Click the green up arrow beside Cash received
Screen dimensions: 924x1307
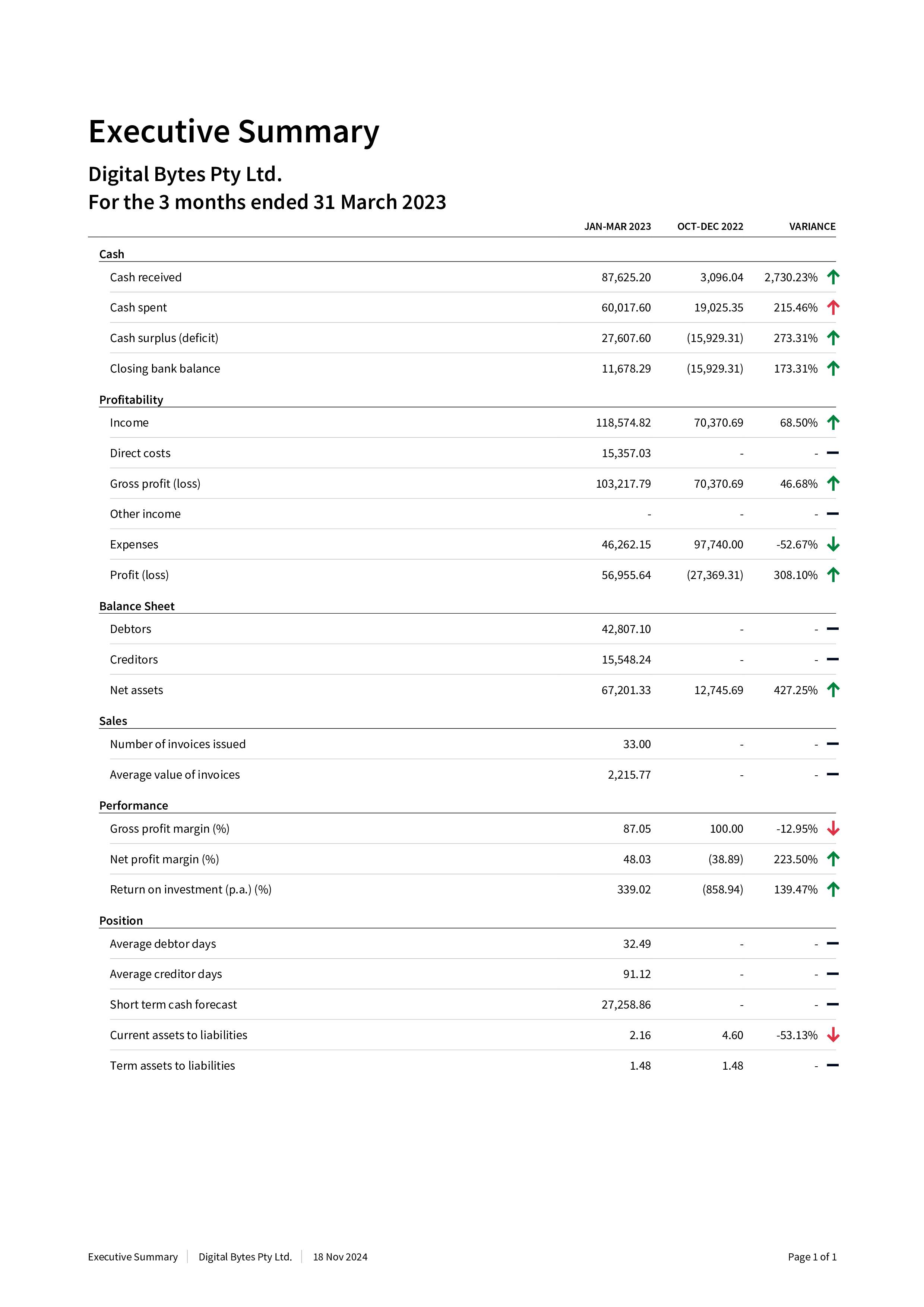833,277
